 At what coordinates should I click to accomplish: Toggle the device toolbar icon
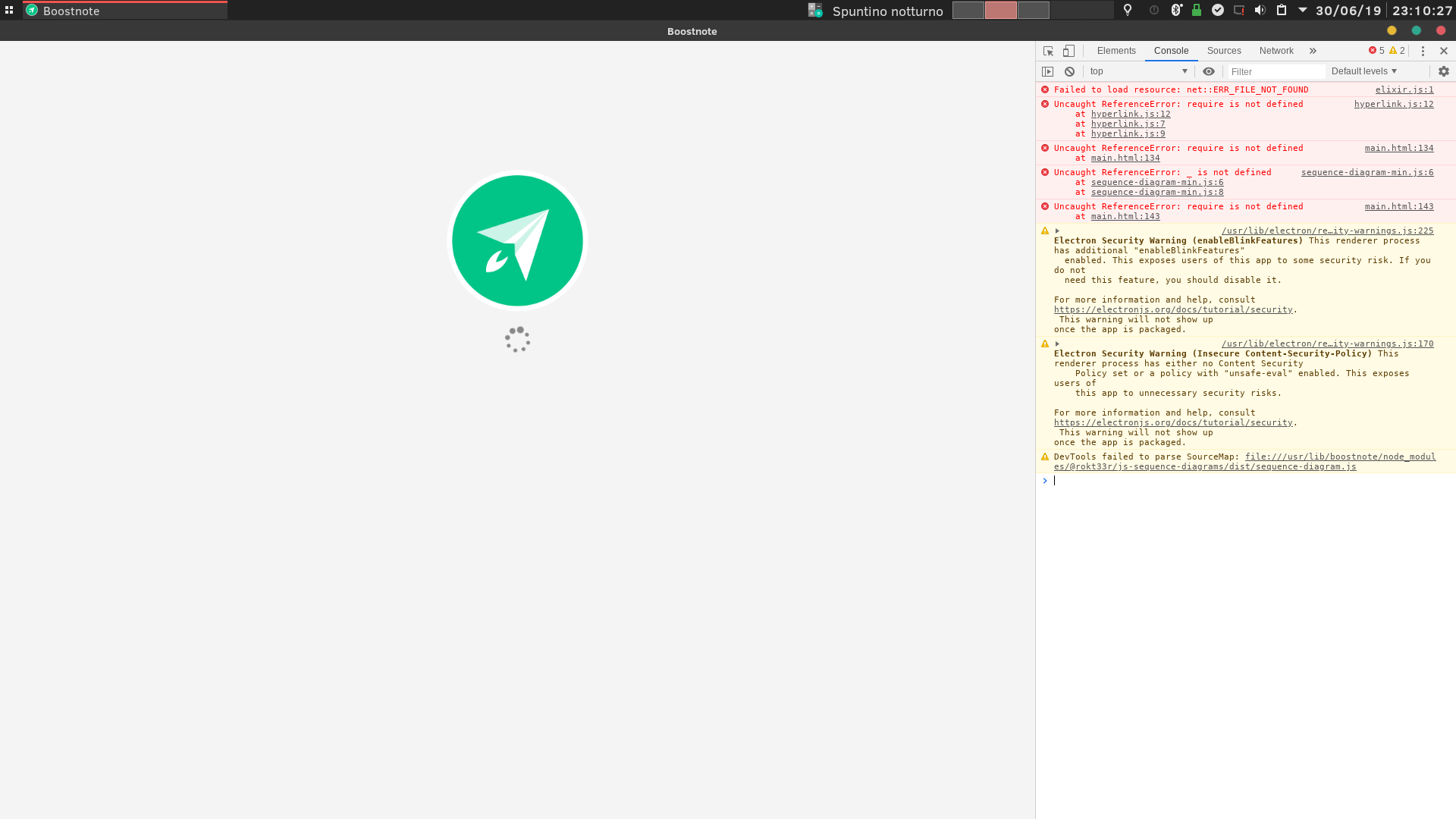click(1068, 51)
